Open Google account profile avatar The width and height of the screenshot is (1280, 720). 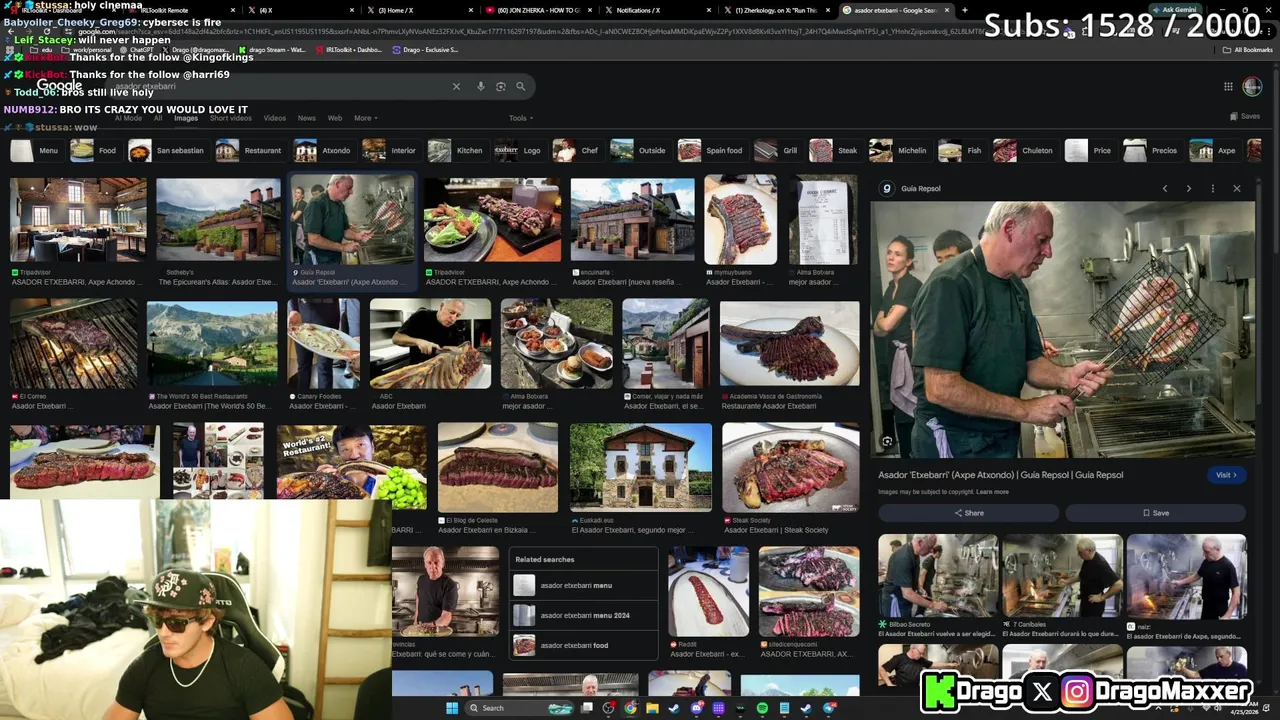[x=1252, y=87]
